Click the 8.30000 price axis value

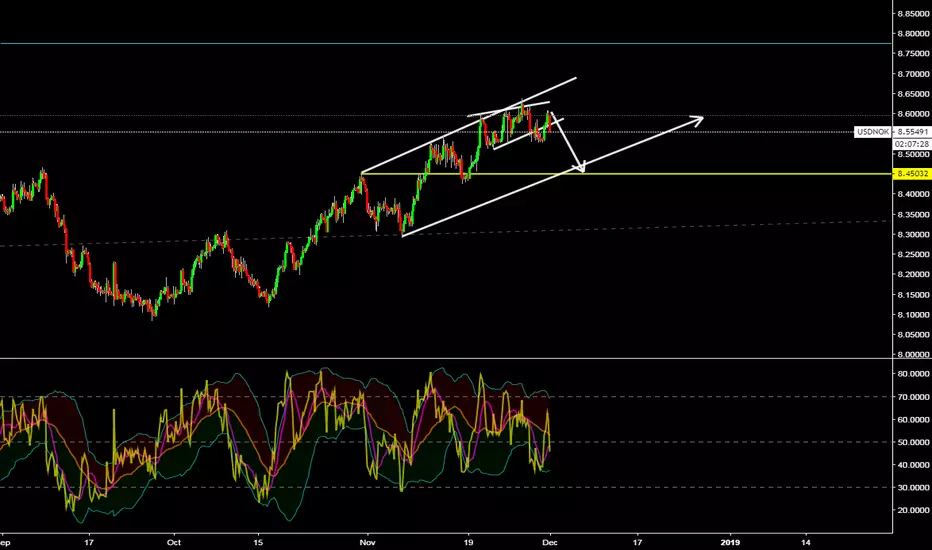914,234
